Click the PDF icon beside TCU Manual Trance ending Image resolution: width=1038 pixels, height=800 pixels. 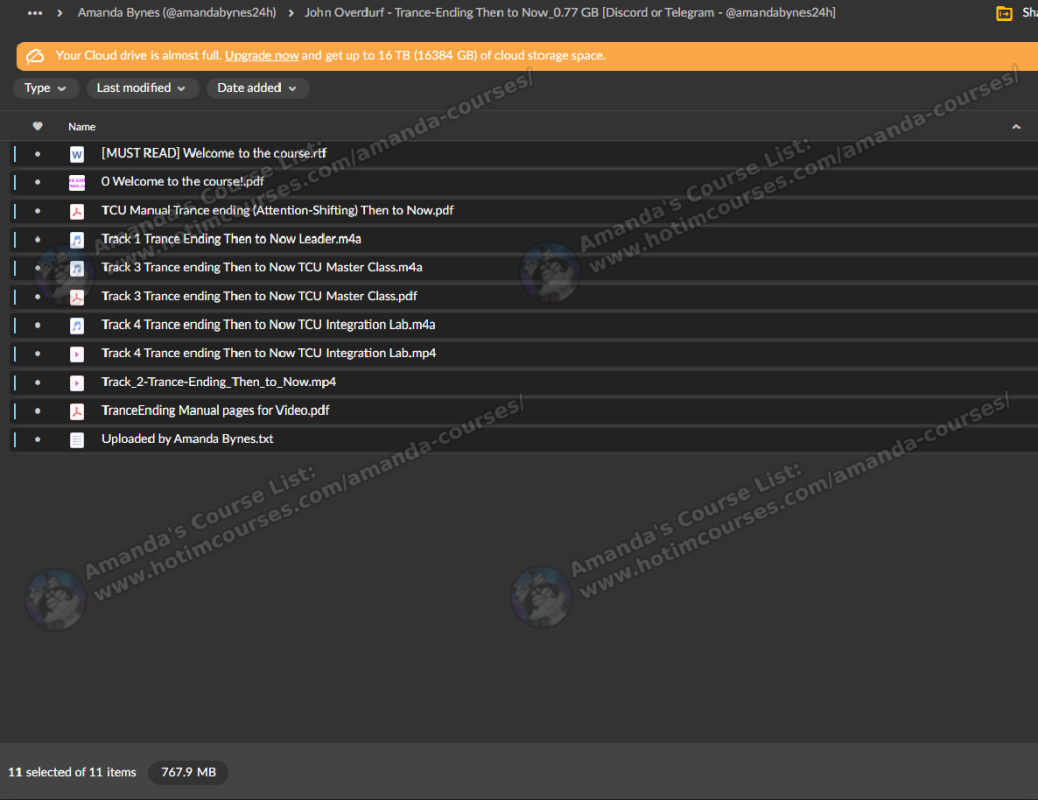(77, 211)
